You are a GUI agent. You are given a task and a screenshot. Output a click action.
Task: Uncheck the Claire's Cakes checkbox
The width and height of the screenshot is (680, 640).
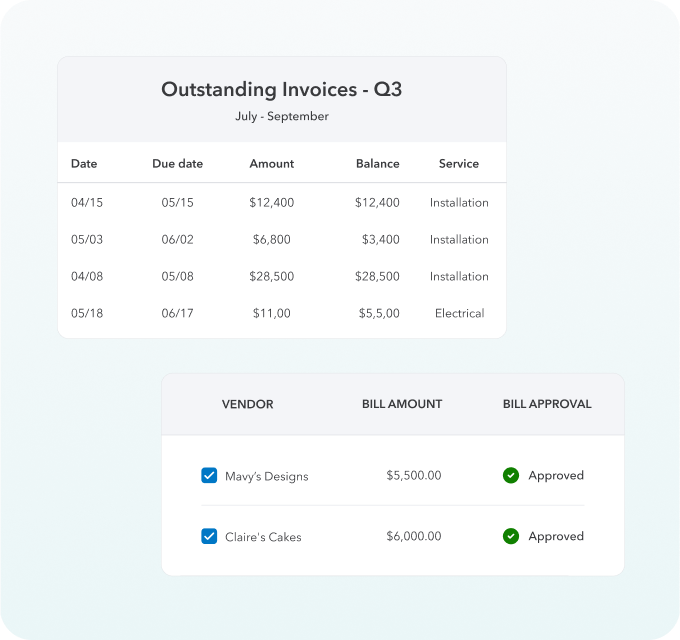pos(209,536)
